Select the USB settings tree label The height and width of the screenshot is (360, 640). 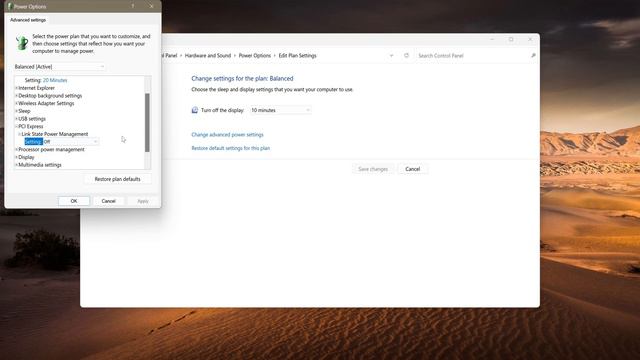(x=32, y=119)
